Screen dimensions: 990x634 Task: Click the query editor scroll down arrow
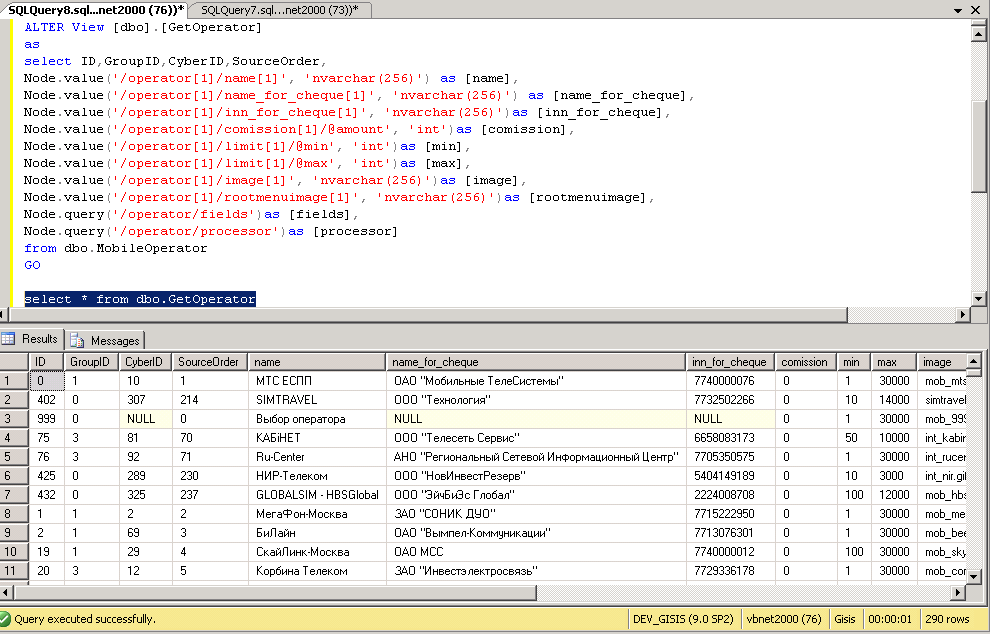tap(979, 299)
